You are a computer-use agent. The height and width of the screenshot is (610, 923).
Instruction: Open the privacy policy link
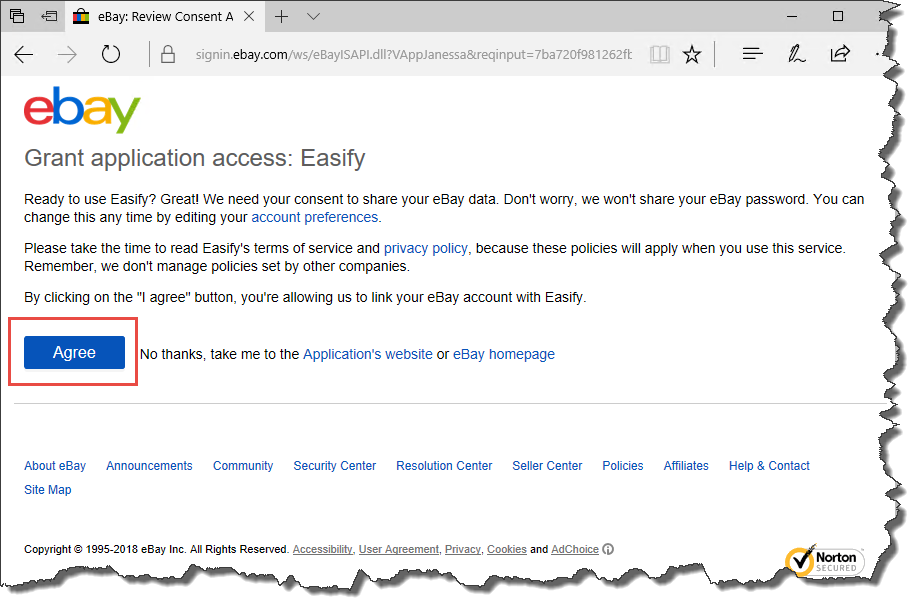click(x=426, y=248)
